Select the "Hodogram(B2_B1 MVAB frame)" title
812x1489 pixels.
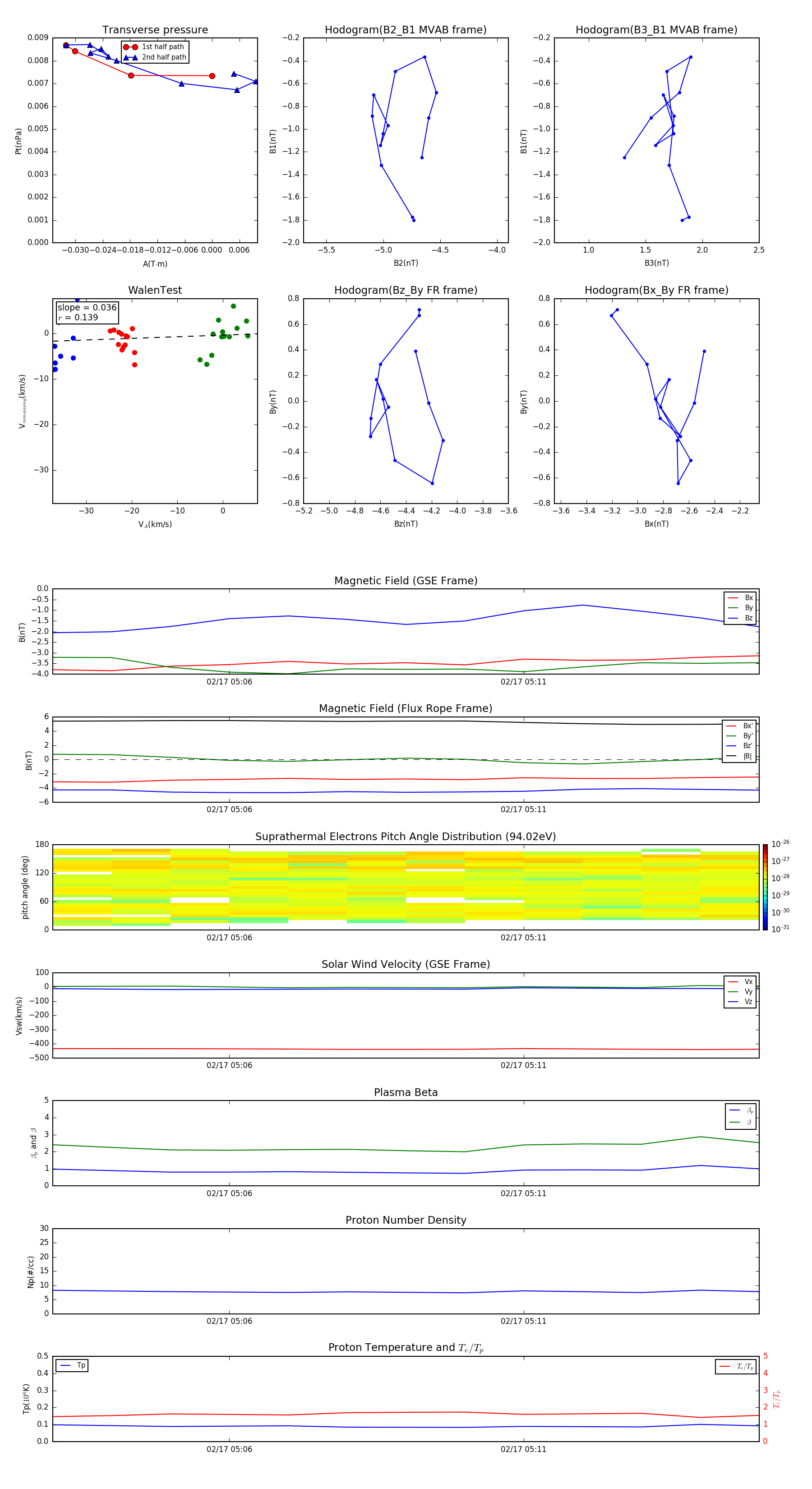406,30
